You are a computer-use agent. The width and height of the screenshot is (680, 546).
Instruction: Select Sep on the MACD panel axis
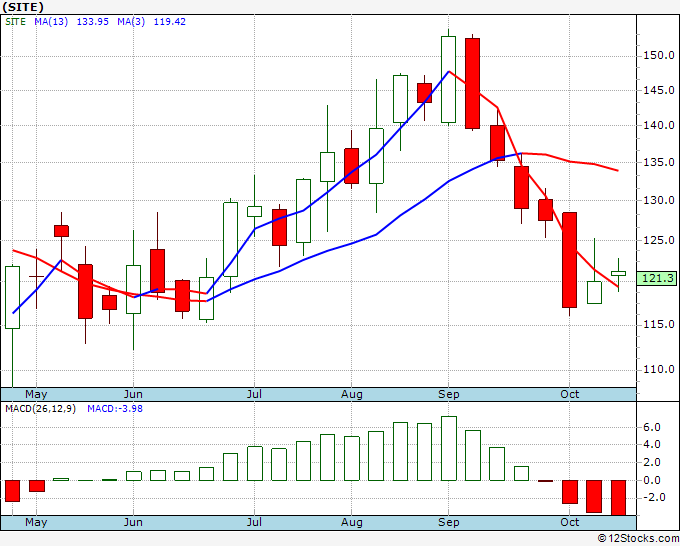coord(448,523)
